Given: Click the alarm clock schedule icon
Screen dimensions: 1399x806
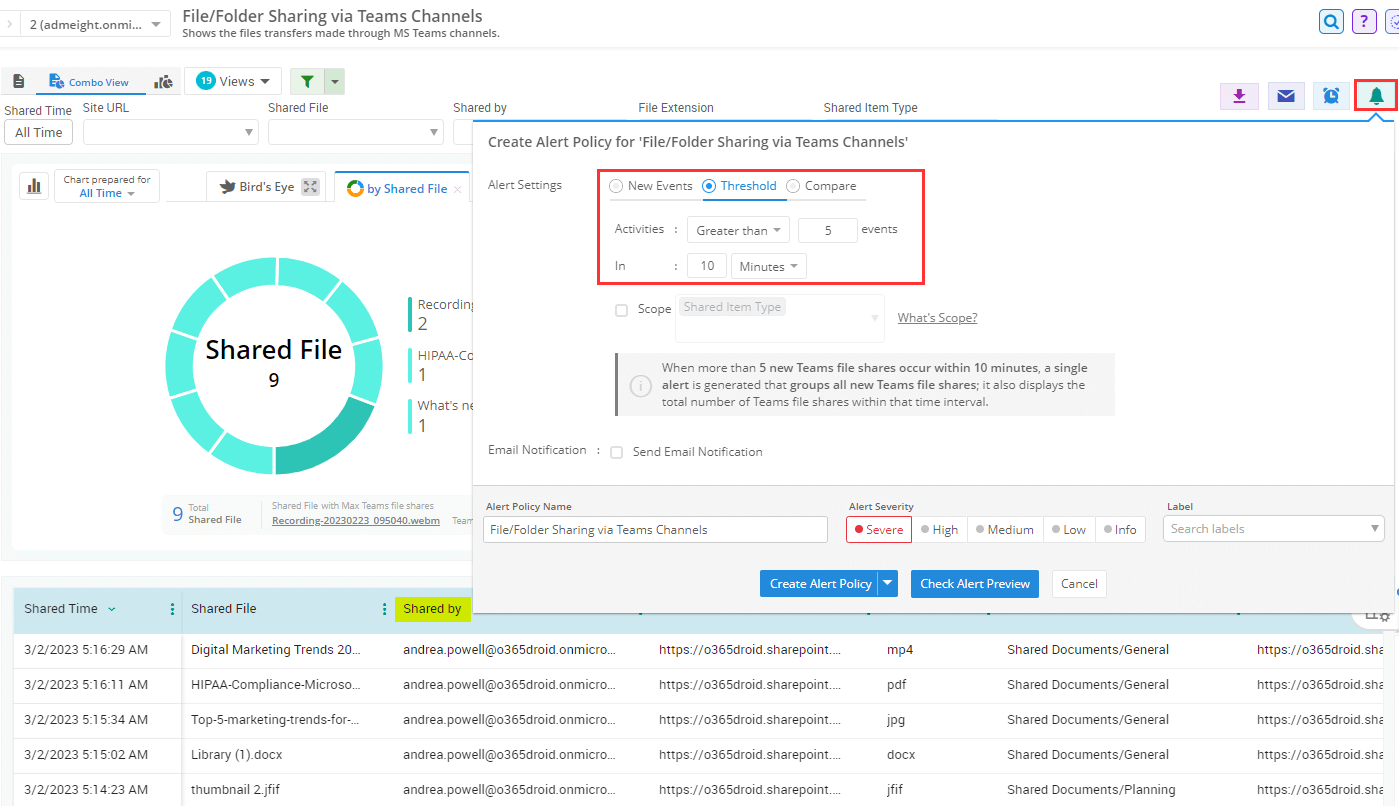Looking at the screenshot, I should [x=1331, y=96].
